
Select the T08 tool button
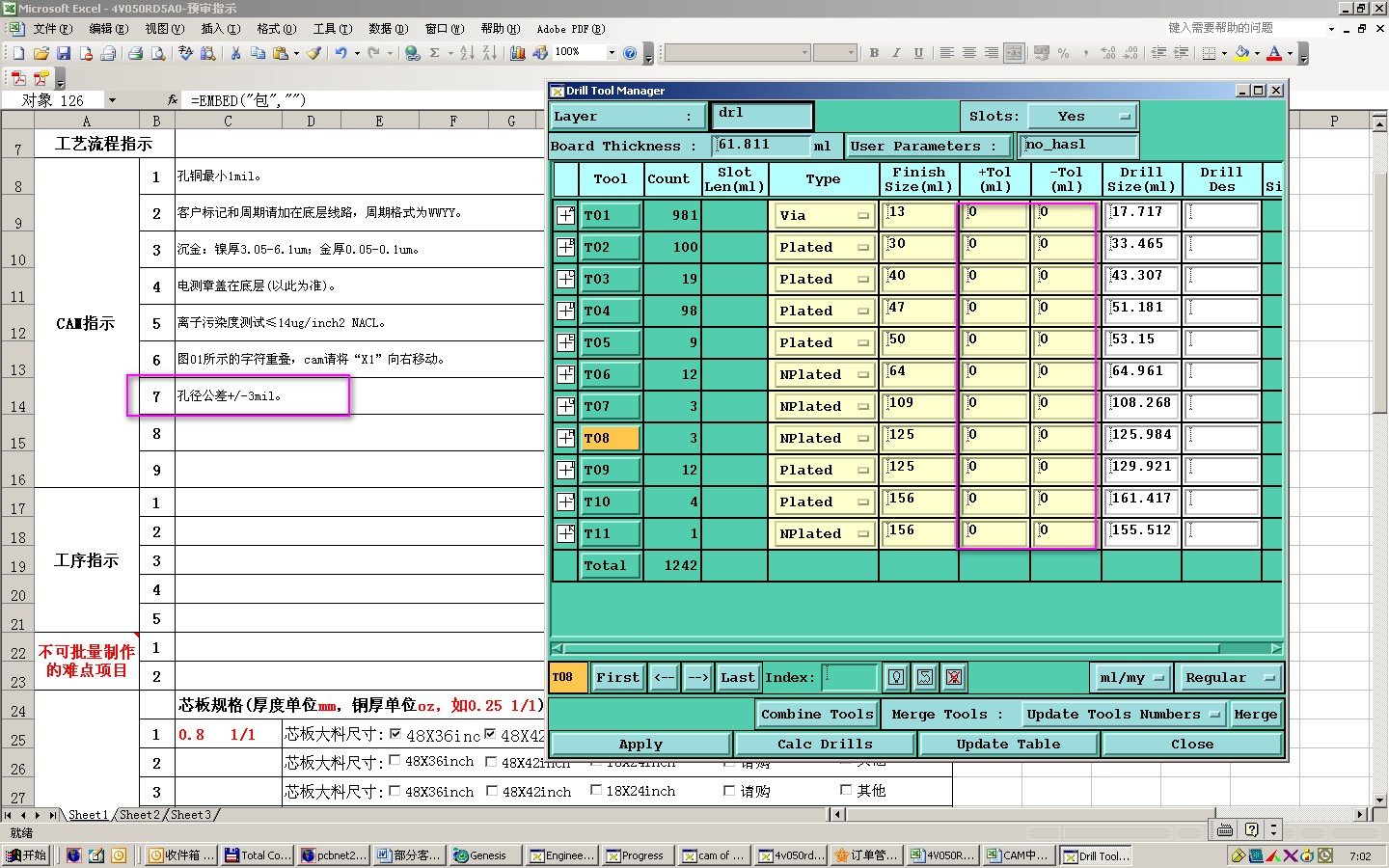pos(611,438)
